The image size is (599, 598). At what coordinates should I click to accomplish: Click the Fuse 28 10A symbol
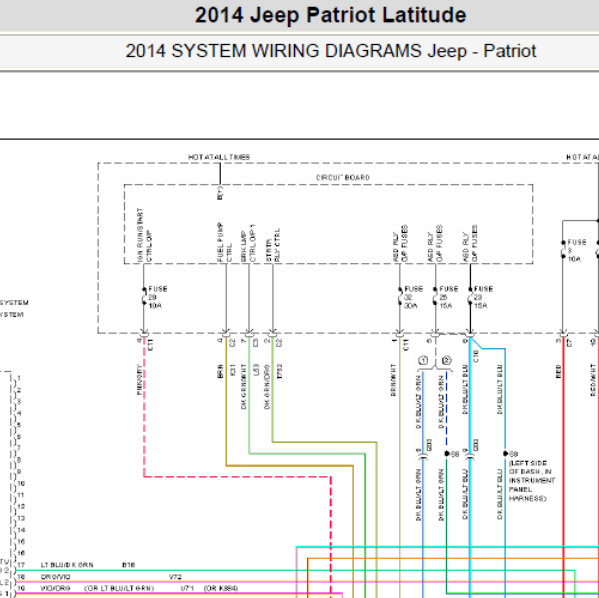(x=144, y=297)
